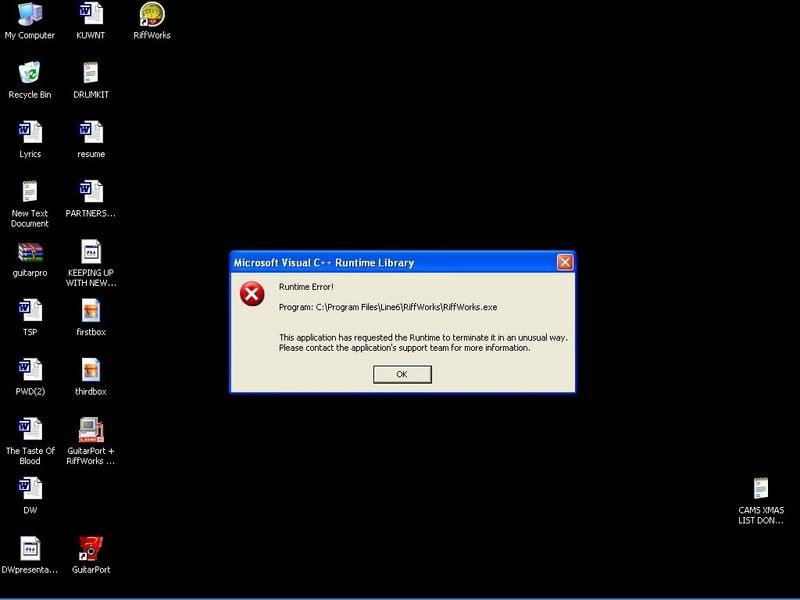The height and width of the screenshot is (600, 800).
Task: Select the GuitarPort shortcut icon
Action: [91, 548]
